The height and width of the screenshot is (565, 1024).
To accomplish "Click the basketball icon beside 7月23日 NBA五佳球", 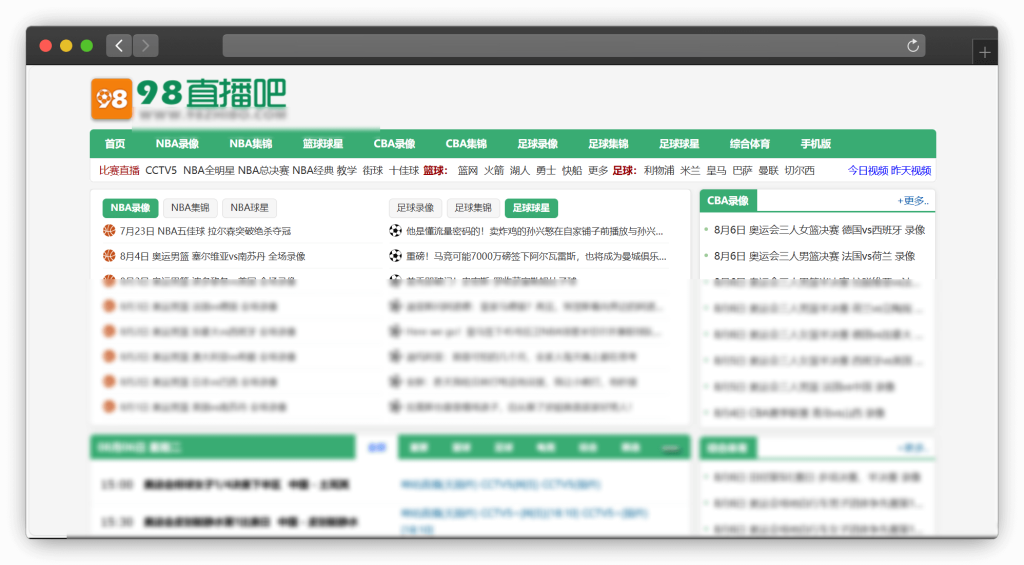I will [x=109, y=231].
